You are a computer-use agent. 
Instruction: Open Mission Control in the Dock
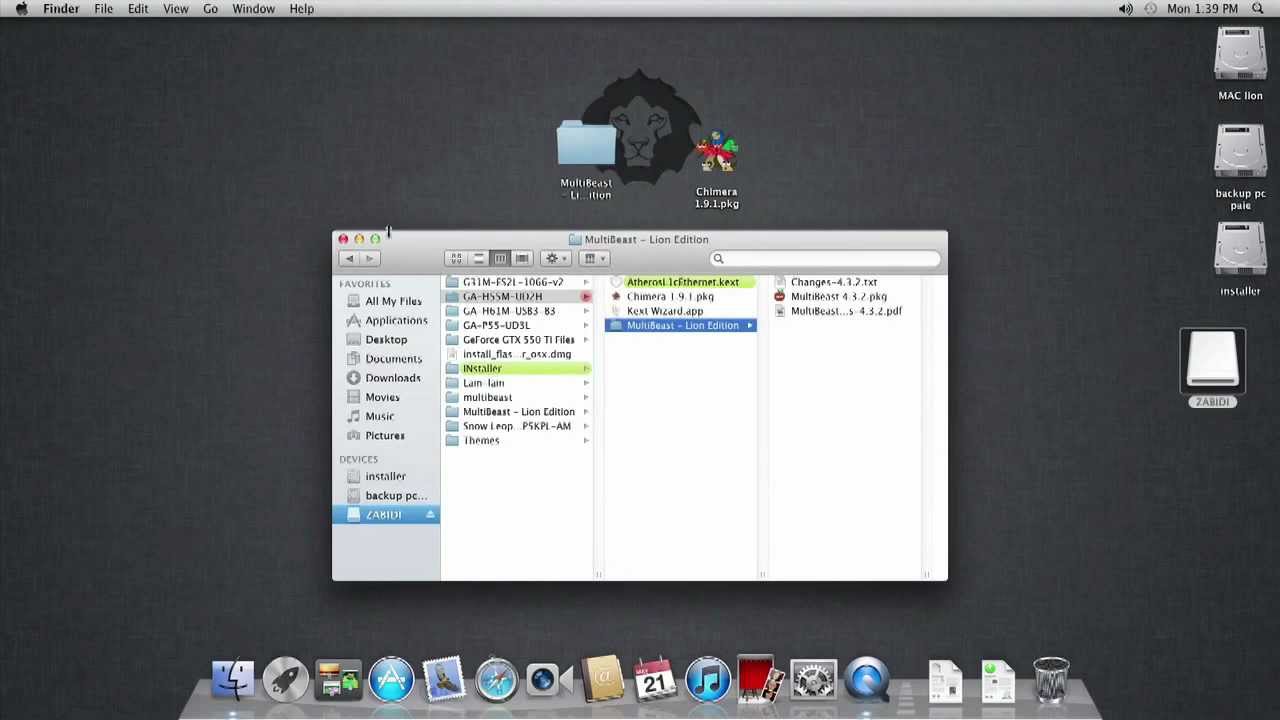339,680
